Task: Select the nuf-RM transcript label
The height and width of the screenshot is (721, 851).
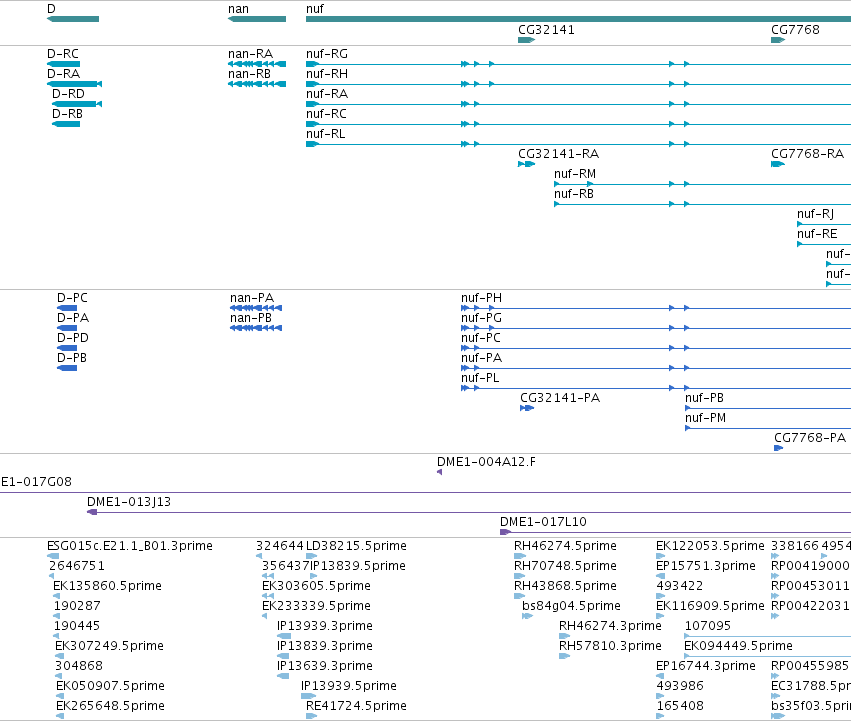Action: click(575, 174)
